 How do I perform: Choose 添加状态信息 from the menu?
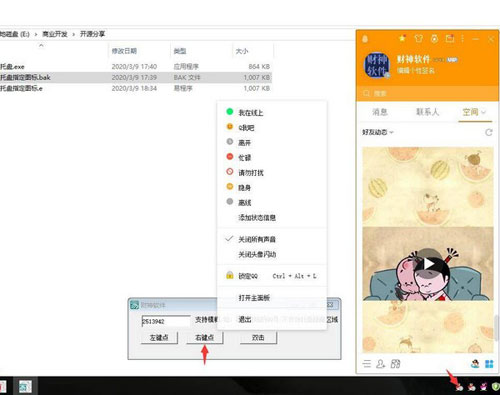click(x=272, y=217)
